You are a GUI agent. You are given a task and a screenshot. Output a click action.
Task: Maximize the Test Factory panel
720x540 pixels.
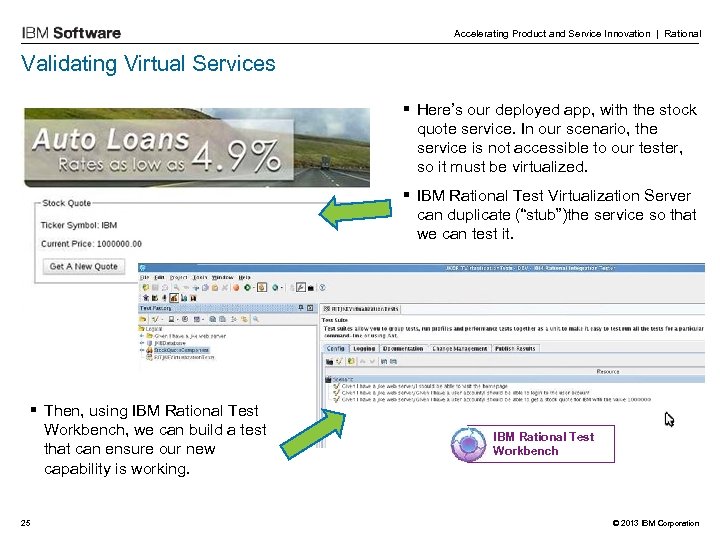pos(310,308)
